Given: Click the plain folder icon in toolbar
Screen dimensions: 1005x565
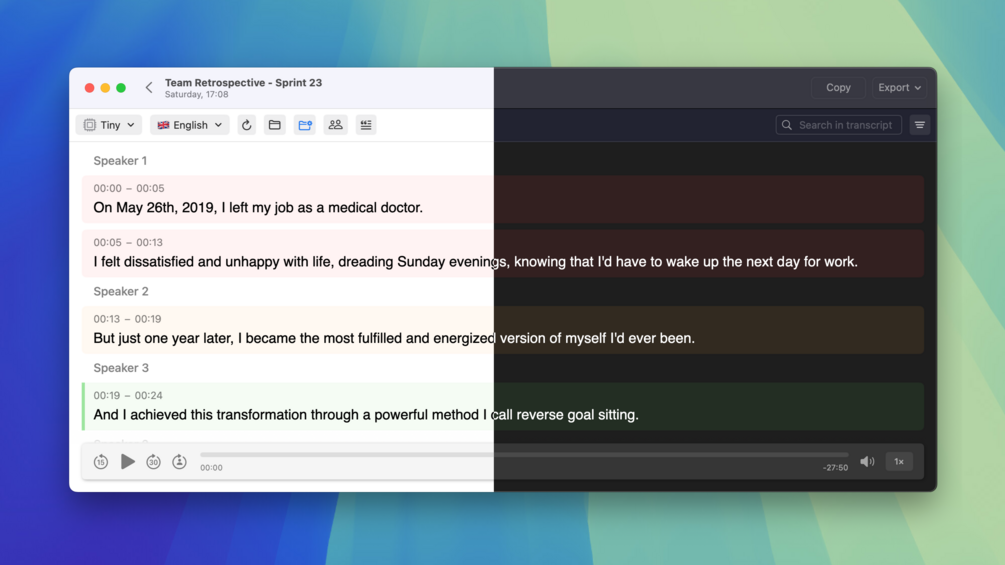Looking at the screenshot, I should pyautogui.click(x=274, y=125).
